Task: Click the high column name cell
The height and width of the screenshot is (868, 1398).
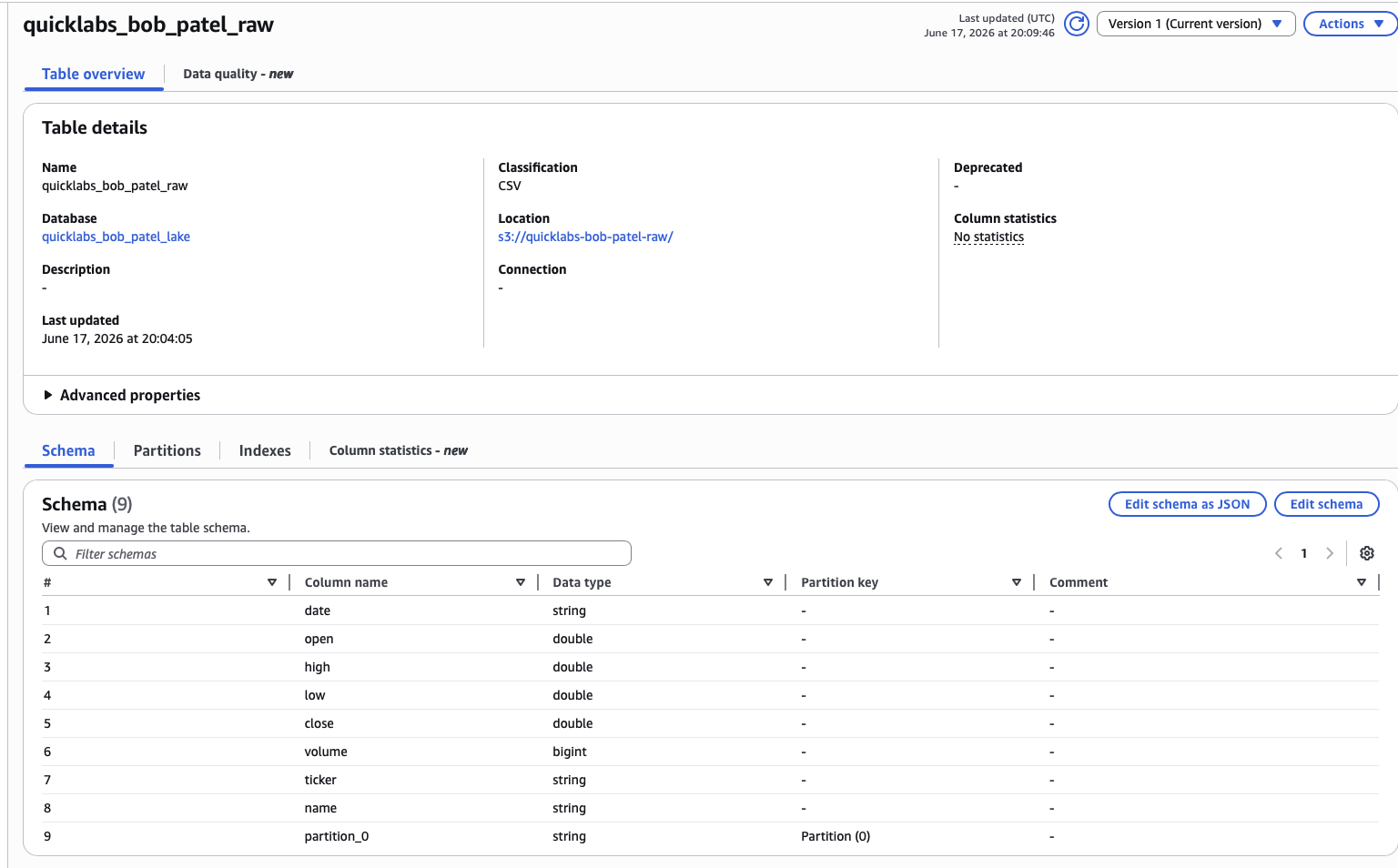Action: (317, 667)
